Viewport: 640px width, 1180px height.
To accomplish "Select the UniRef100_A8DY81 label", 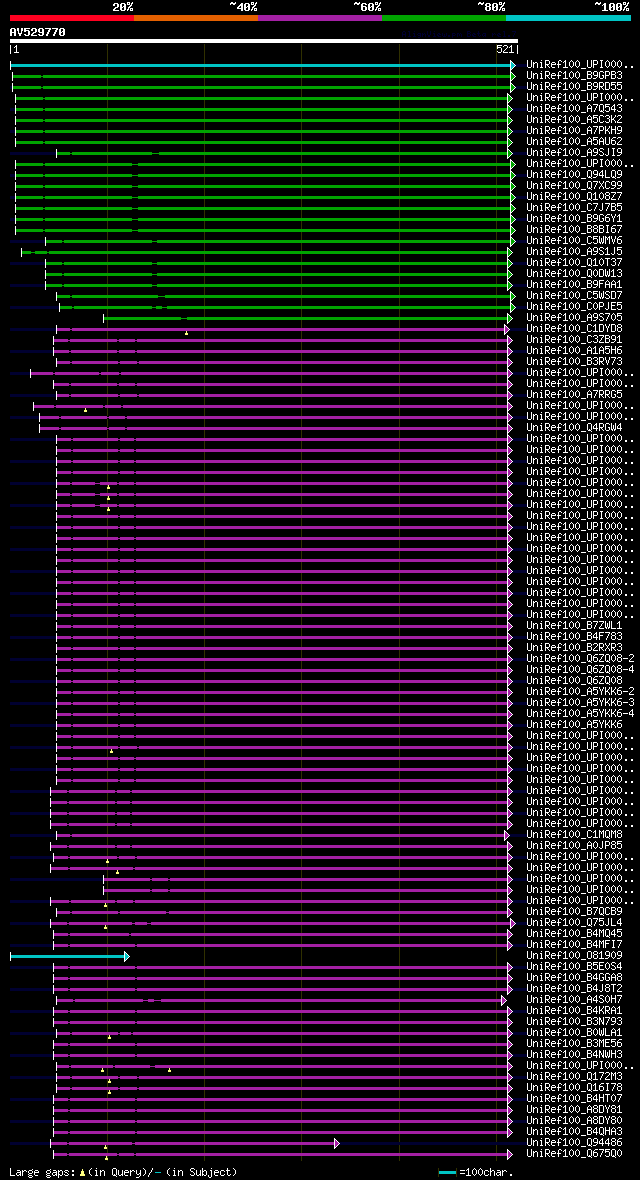I will pyautogui.click(x=574, y=1109).
